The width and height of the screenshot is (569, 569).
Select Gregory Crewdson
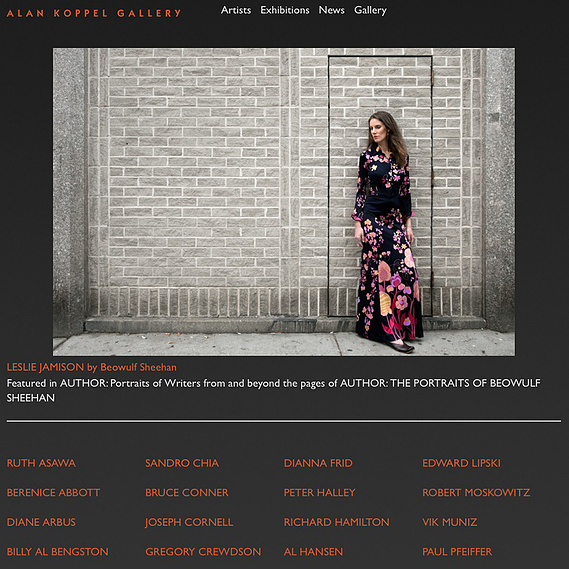(203, 552)
